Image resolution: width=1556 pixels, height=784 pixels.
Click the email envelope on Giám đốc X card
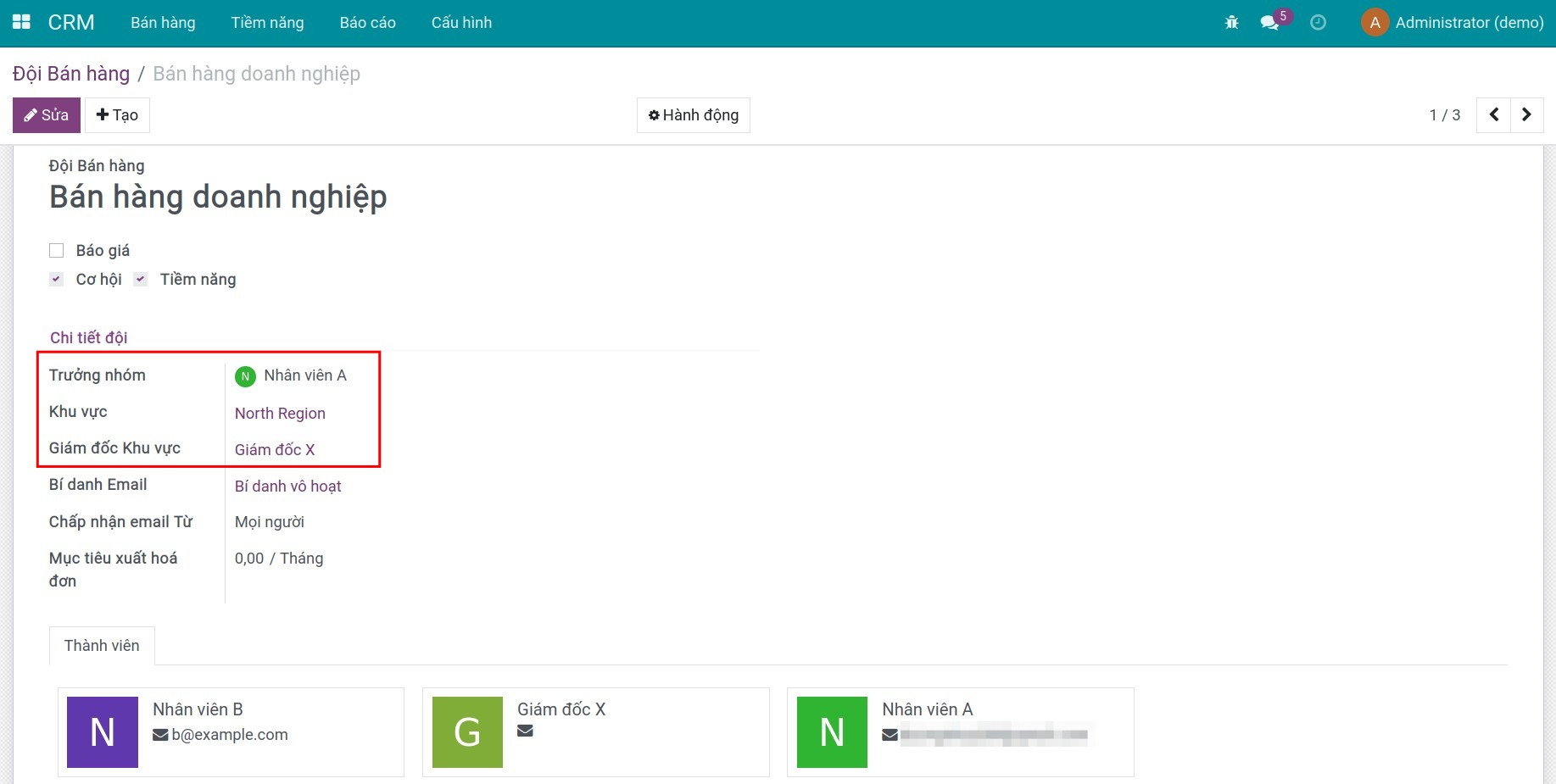[526, 730]
